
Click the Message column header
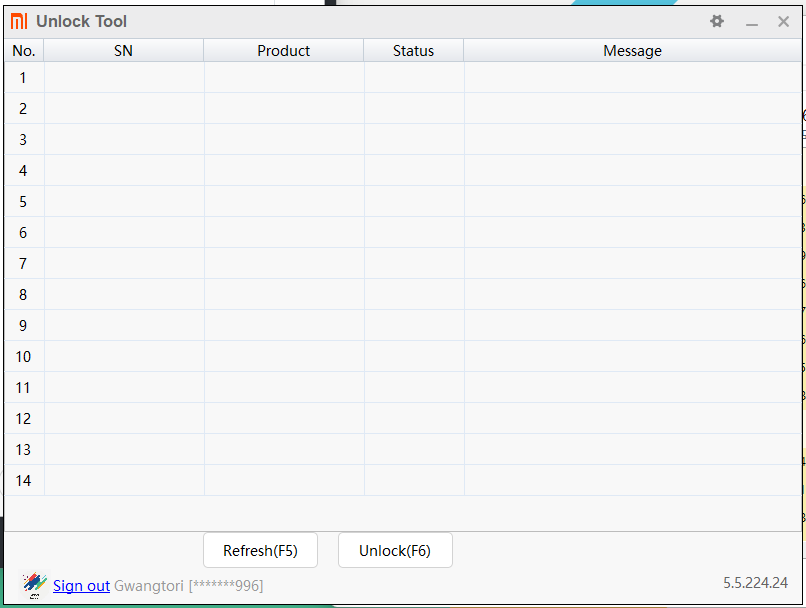coord(632,50)
